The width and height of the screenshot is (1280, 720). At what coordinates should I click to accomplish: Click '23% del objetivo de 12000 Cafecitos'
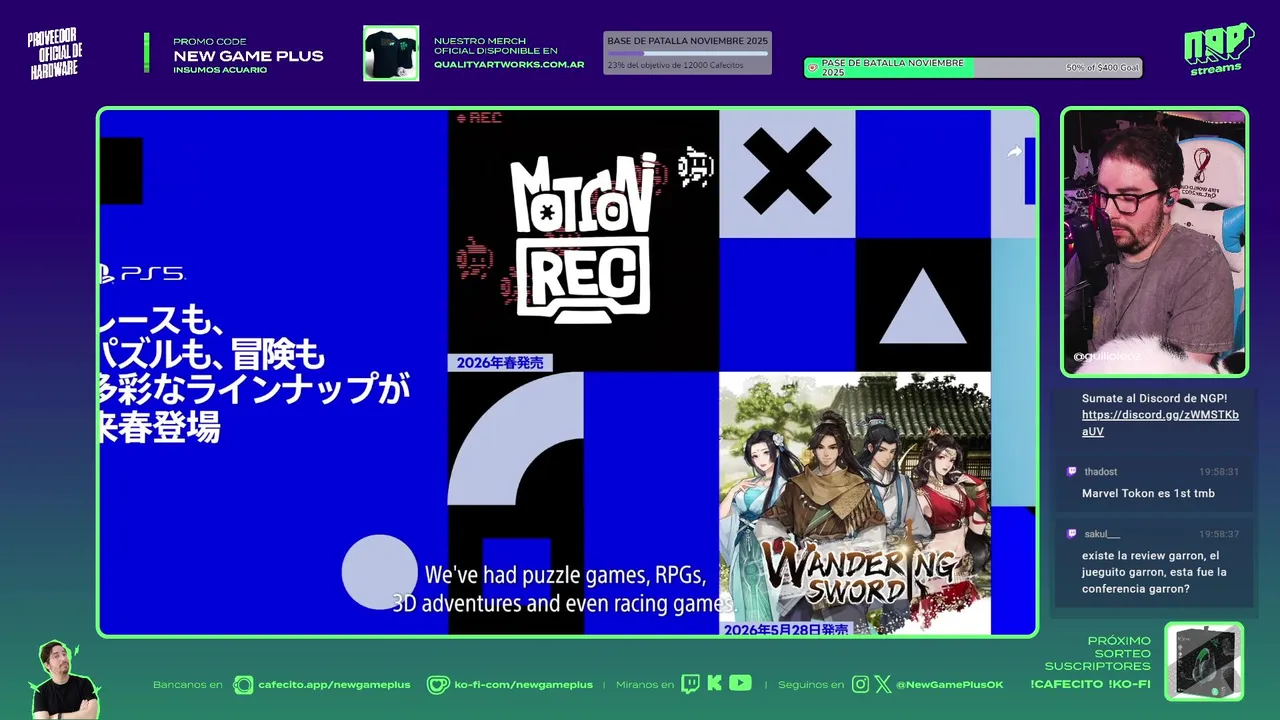coord(675,65)
